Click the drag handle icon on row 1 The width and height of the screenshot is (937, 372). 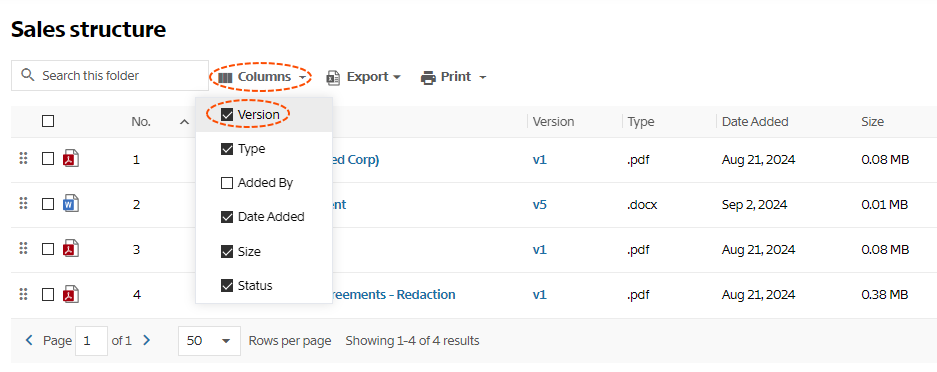(23, 159)
